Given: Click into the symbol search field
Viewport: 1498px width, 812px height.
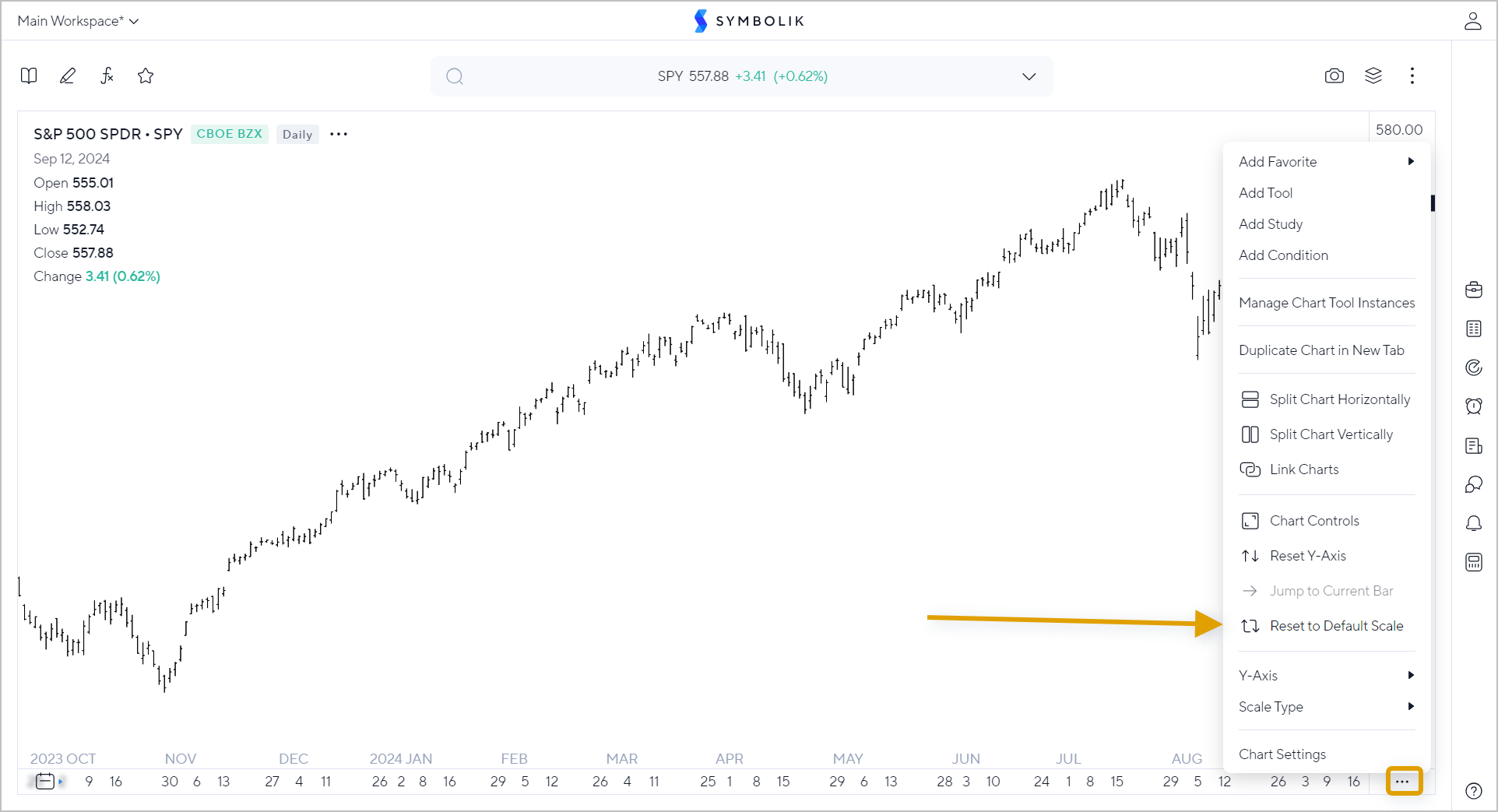Looking at the screenshot, I should pyautogui.click(x=742, y=76).
